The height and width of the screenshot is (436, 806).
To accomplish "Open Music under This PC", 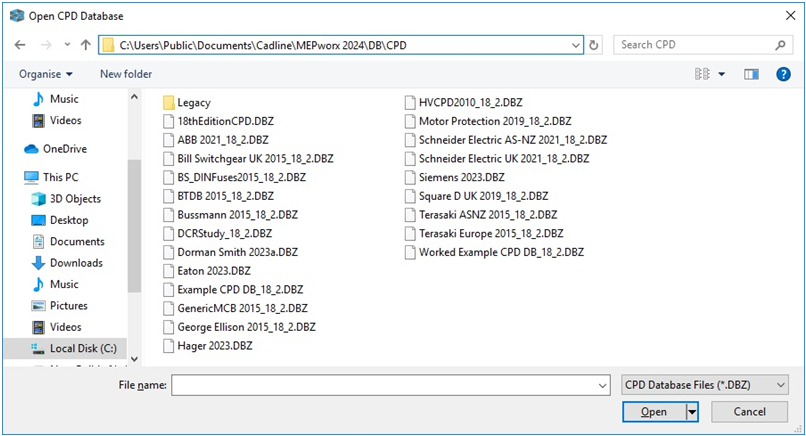I will click(x=56, y=284).
